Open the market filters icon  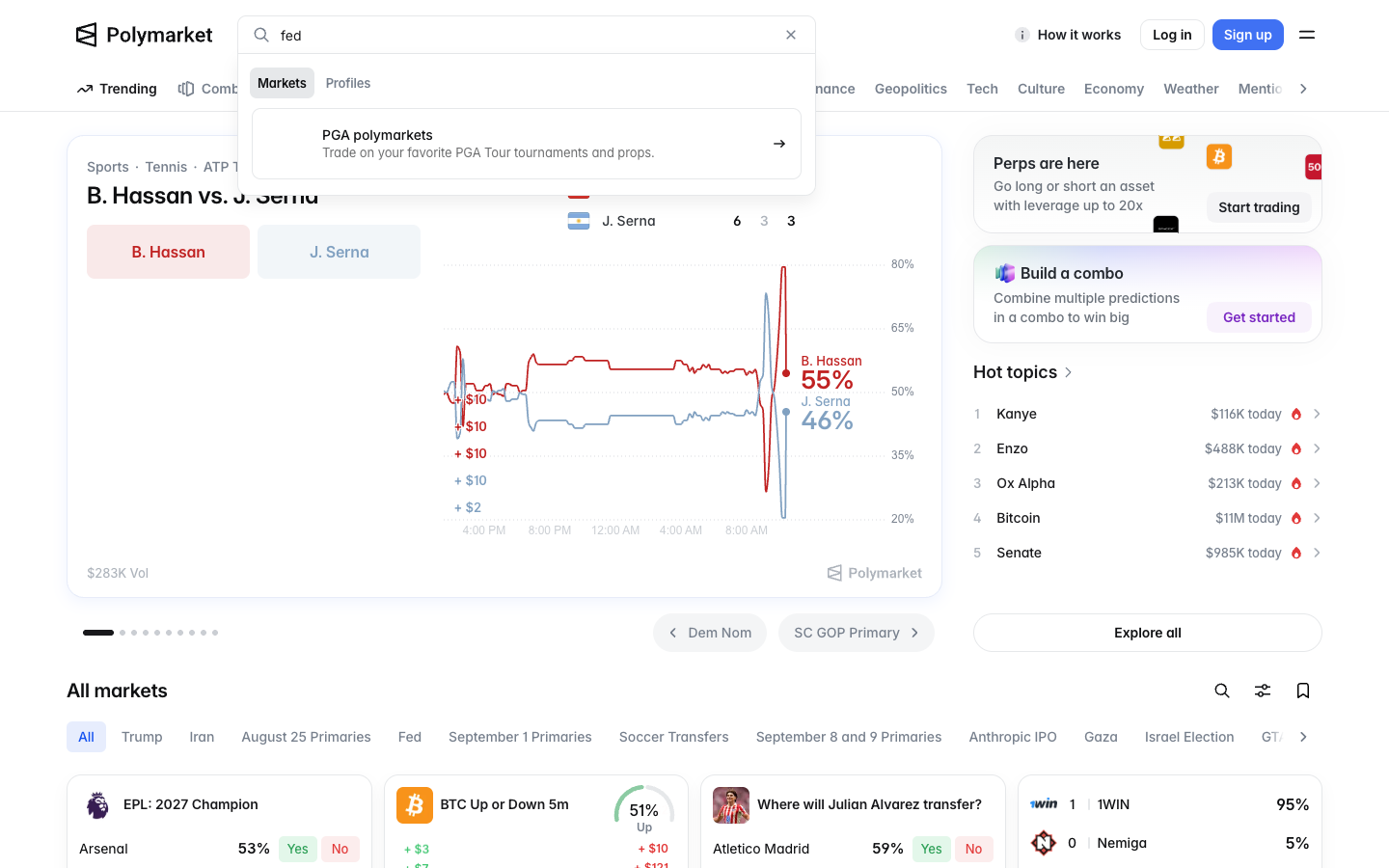1263,691
